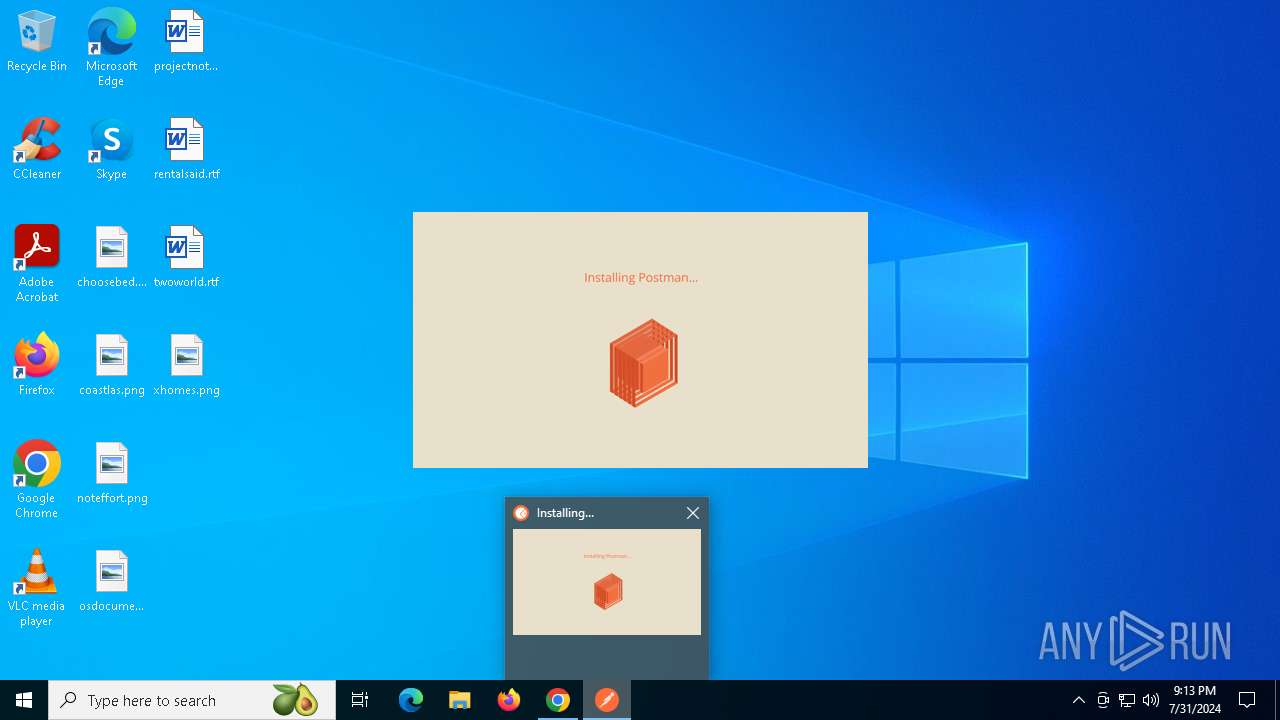This screenshot has width=1280, height=720.
Task: Open the Action Center notifications
Action: [1247, 700]
